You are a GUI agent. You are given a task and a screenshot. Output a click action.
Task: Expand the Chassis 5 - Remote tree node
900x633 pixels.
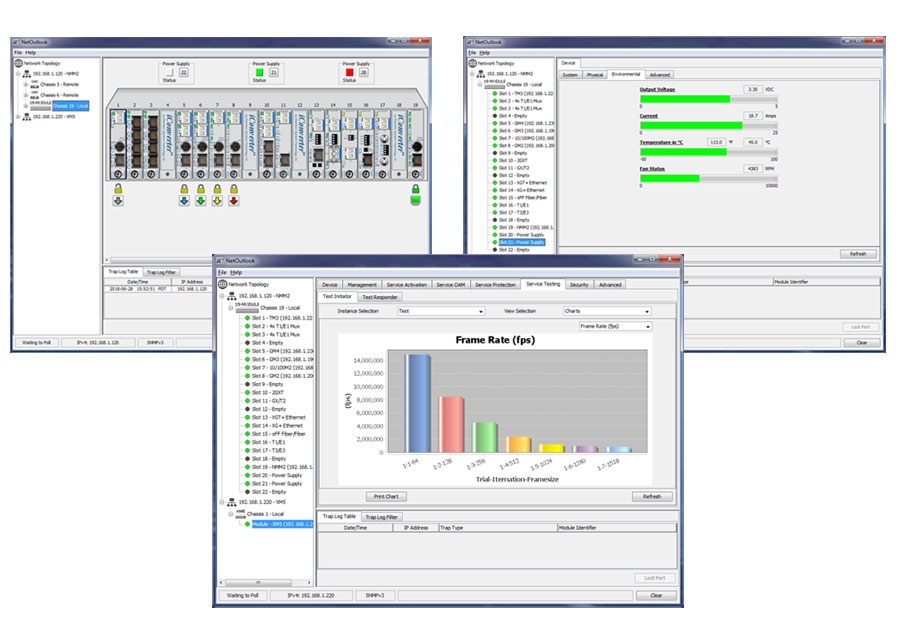(x=25, y=85)
